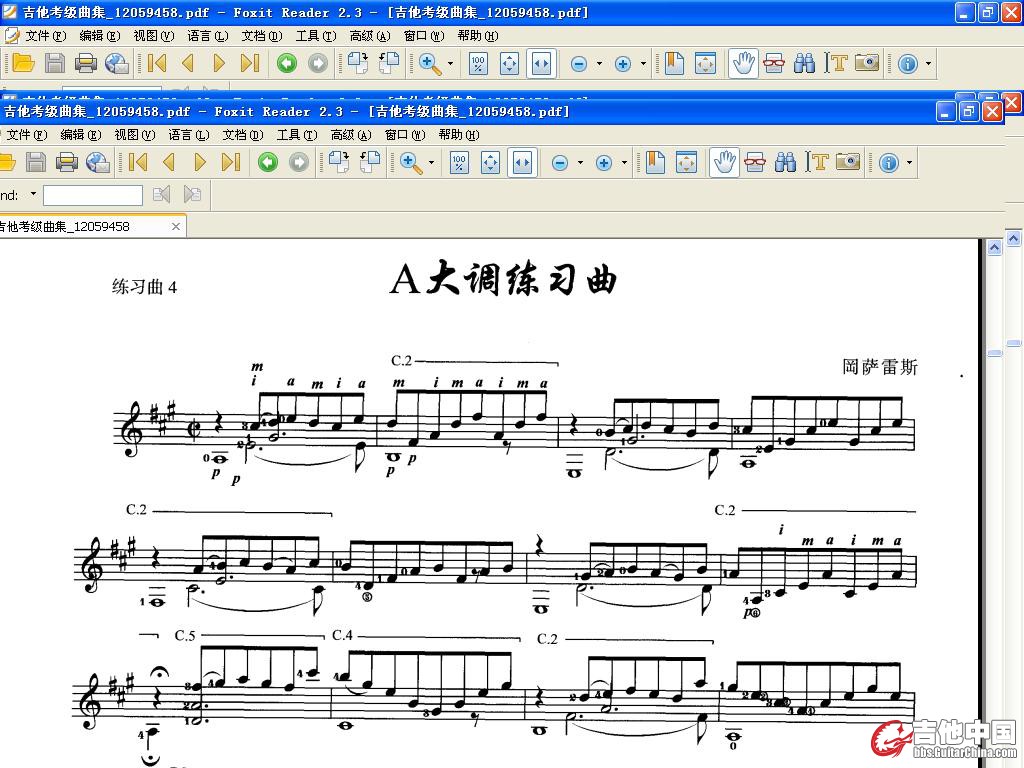Open 文件(F) menu in front window

point(27,135)
